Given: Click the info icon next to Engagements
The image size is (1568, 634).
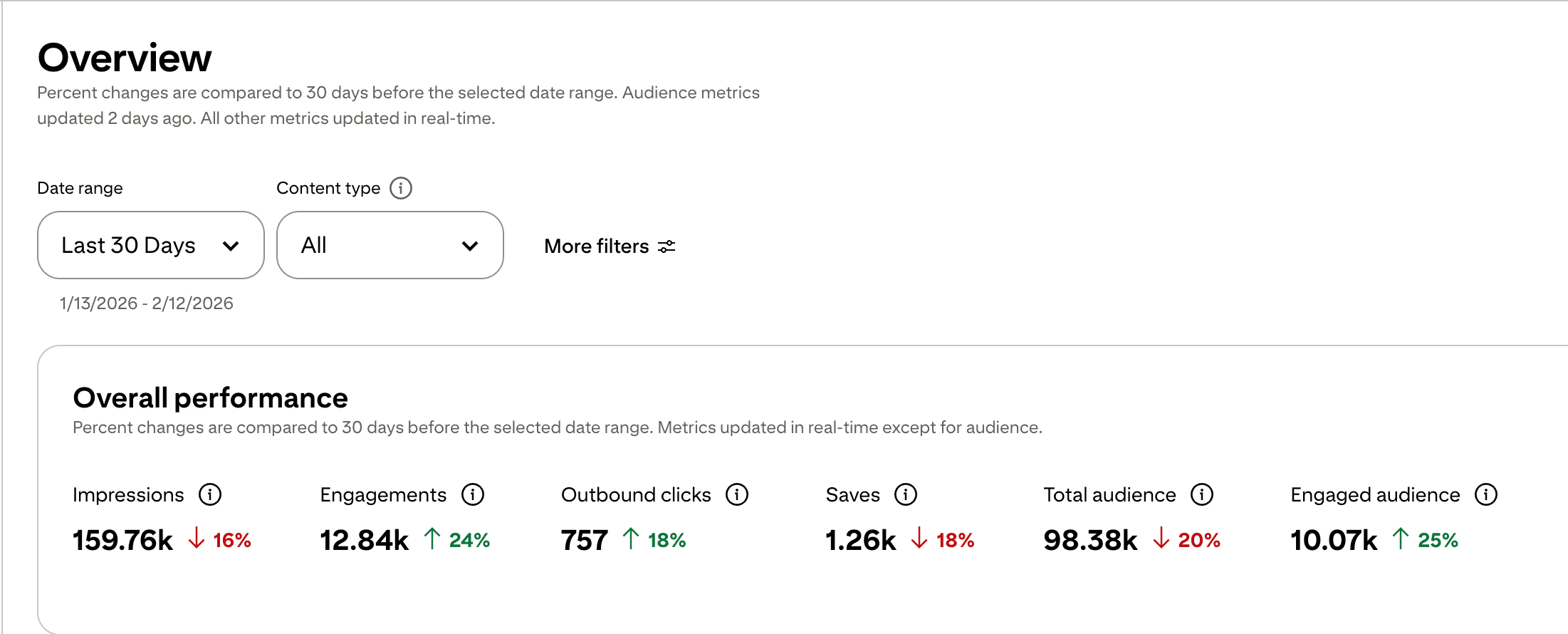Looking at the screenshot, I should tap(473, 494).
